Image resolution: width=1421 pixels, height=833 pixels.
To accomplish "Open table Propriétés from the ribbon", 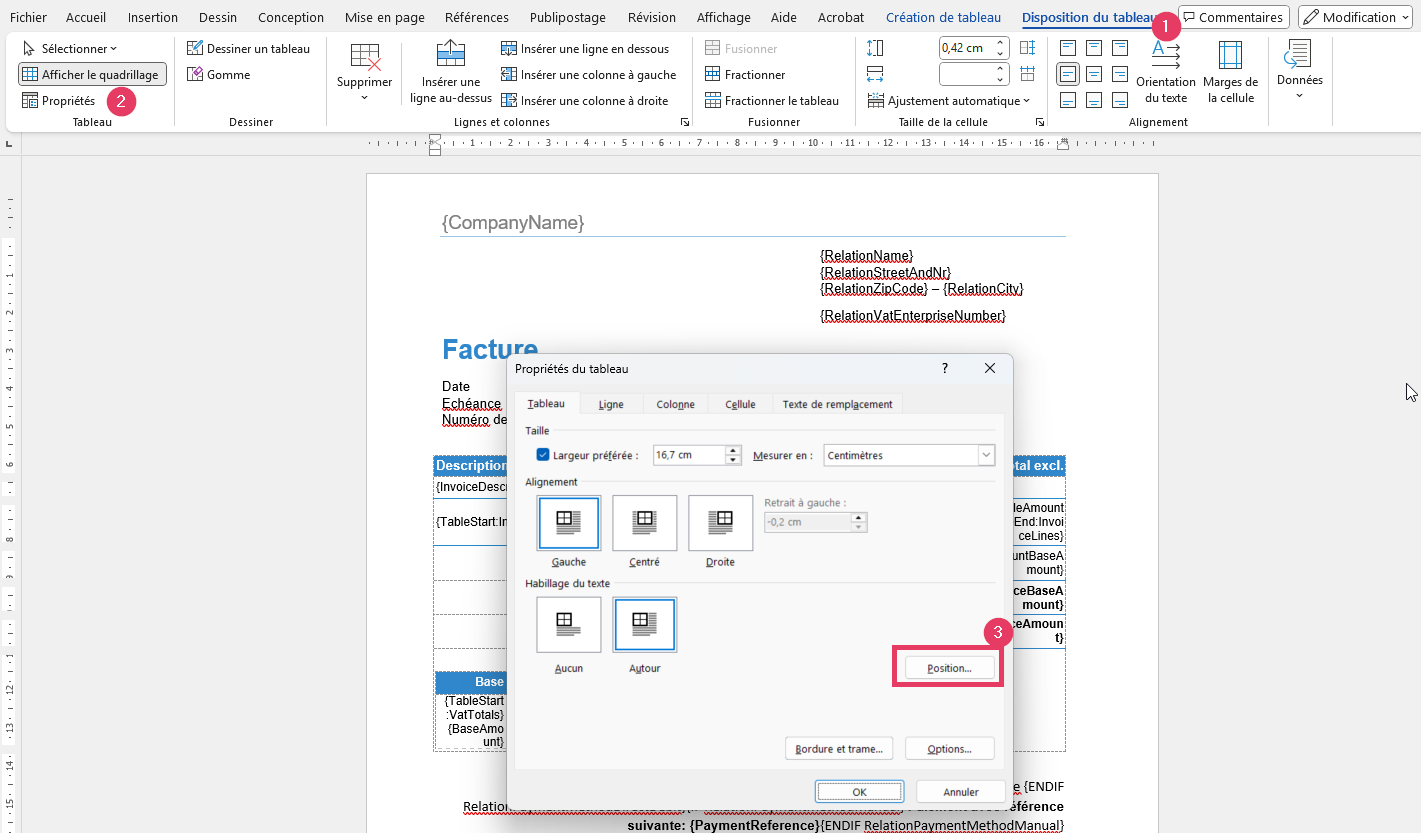I will point(59,100).
